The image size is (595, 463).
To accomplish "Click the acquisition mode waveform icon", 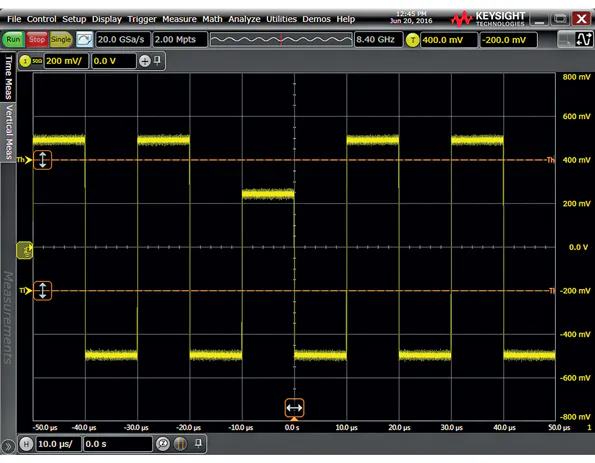I will click(x=84, y=39).
